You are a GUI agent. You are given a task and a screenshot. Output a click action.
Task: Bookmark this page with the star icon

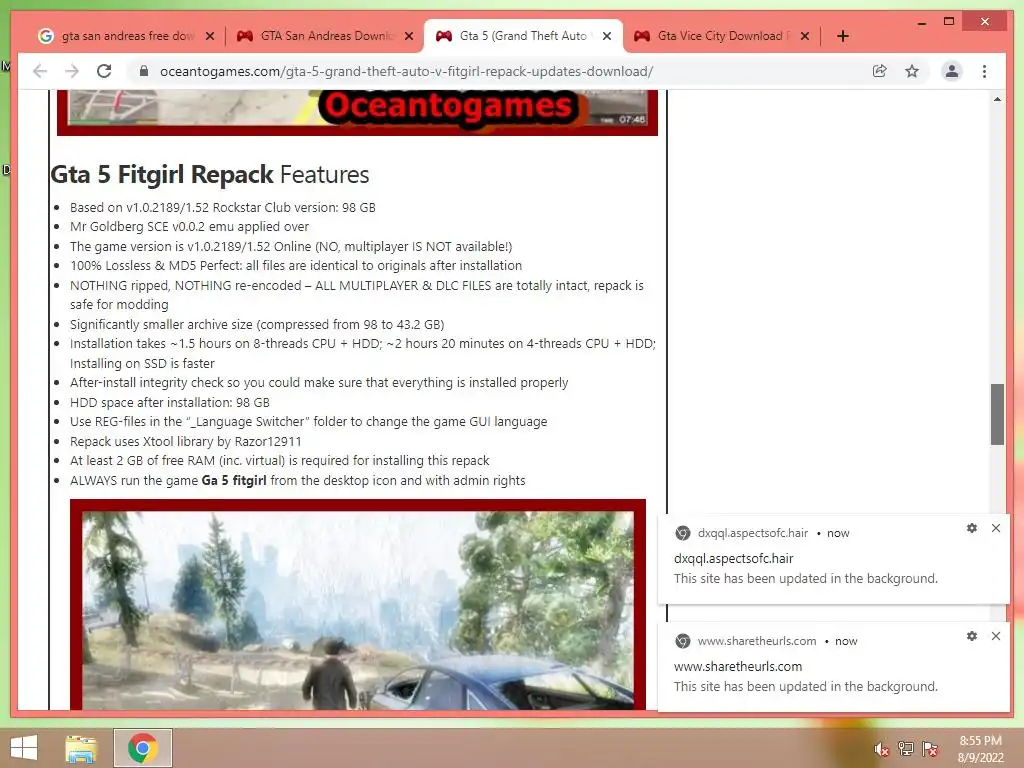912,71
